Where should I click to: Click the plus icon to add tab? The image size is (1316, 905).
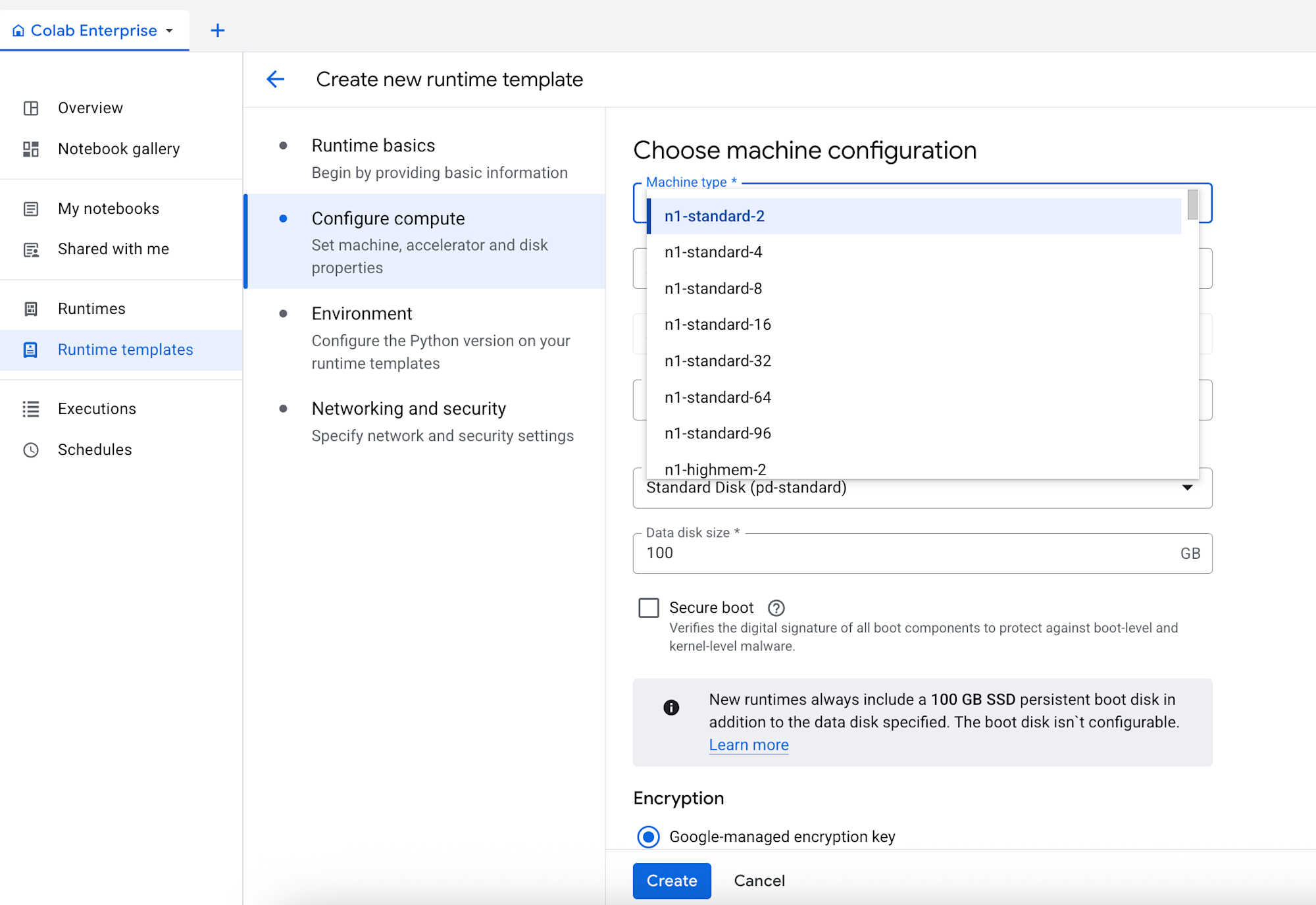tap(217, 30)
